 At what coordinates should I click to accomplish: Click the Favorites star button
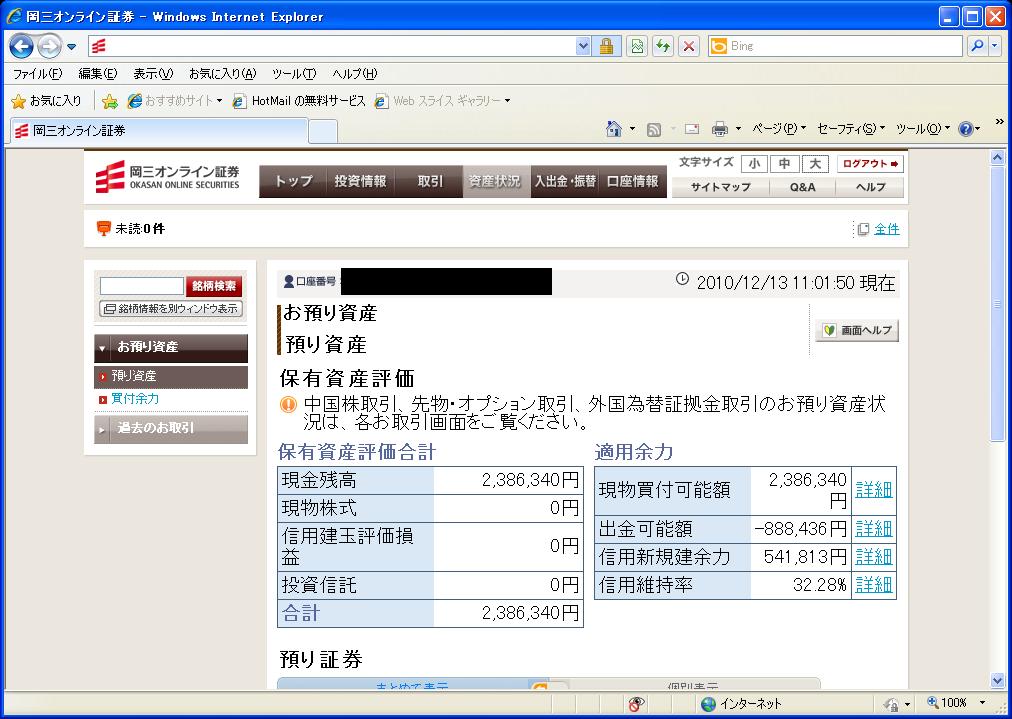click(46, 101)
